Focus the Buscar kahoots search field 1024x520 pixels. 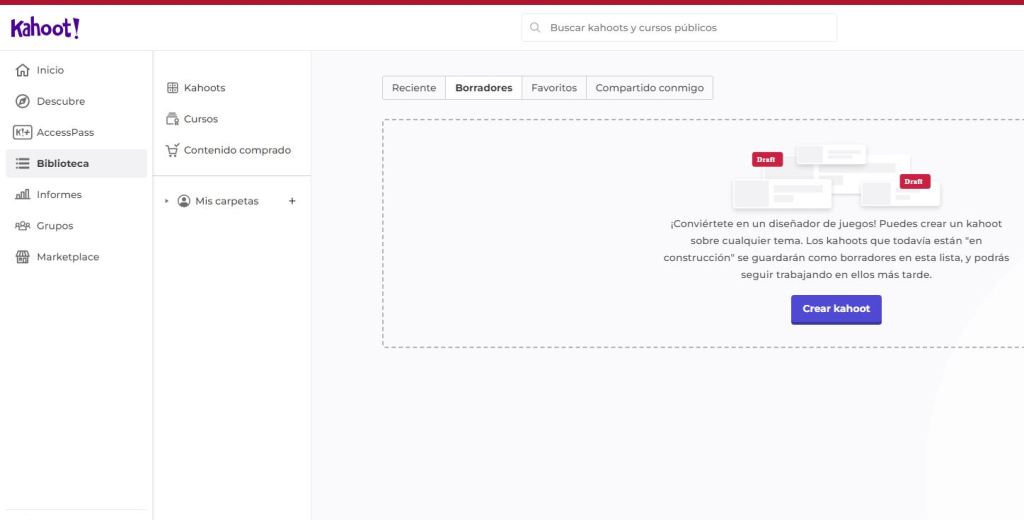tap(688, 28)
